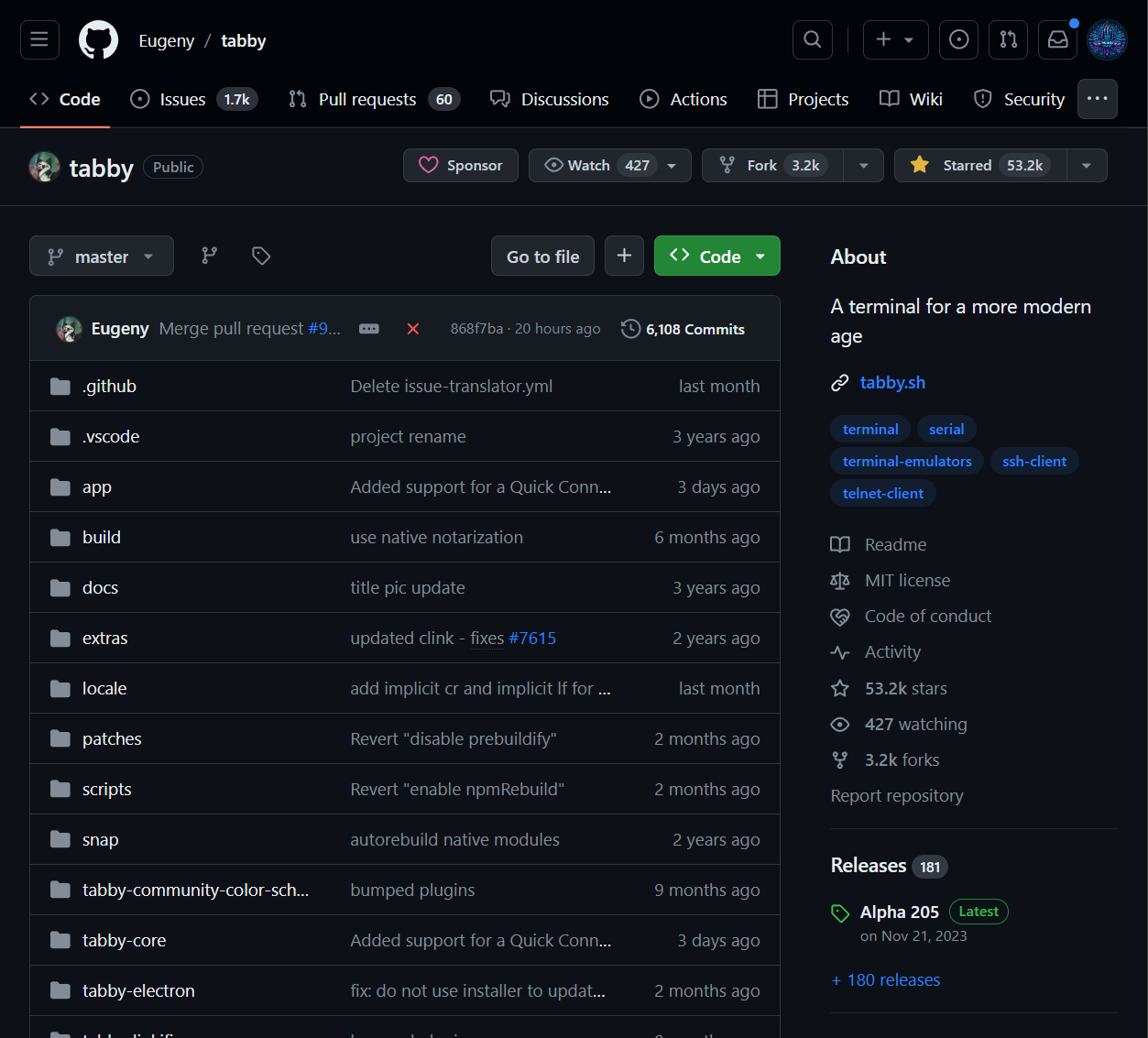
Task: Open the create new plus dropdown
Action: (895, 39)
